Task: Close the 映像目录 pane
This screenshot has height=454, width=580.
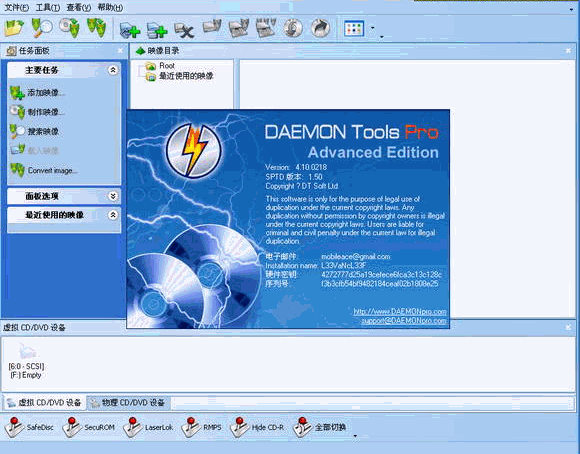Action: [x=569, y=51]
